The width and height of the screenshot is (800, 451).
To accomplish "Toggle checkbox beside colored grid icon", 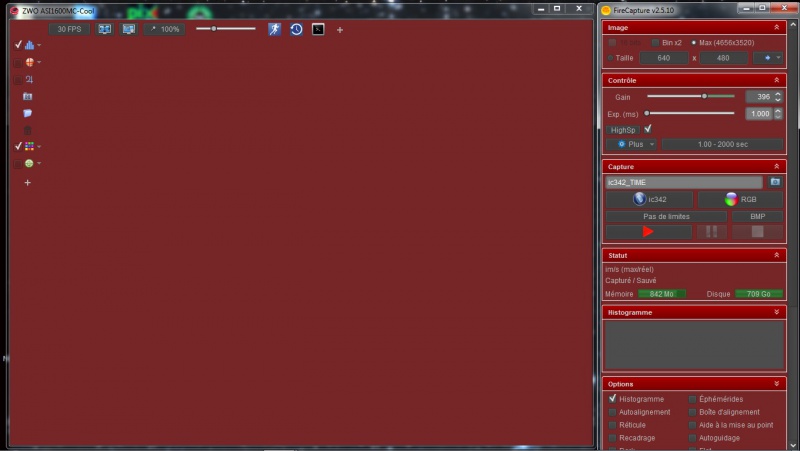I will [18, 146].
